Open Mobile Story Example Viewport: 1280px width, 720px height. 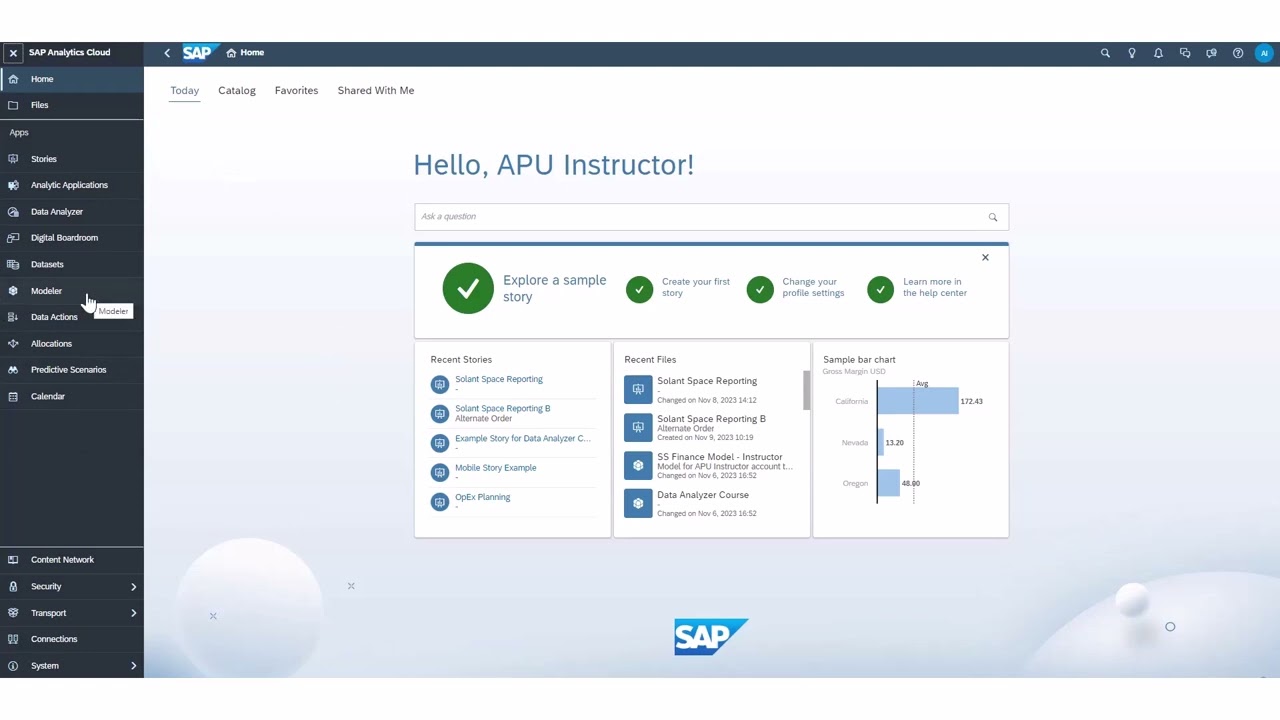495,468
